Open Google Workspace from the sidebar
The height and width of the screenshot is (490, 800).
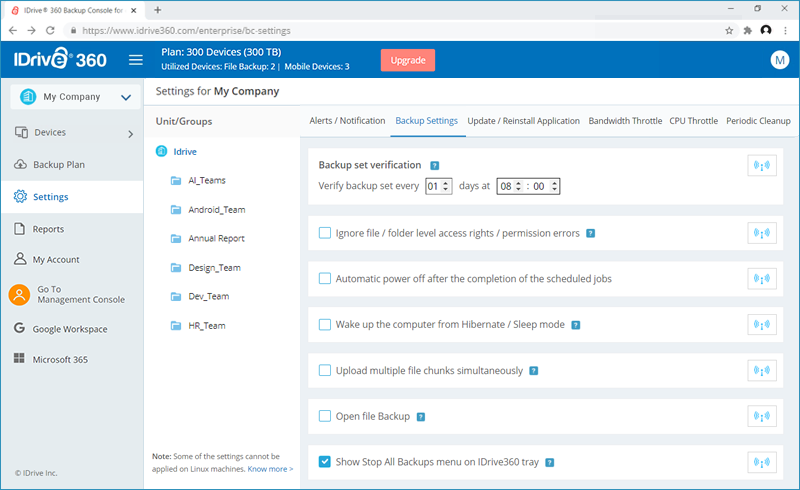click(x=72, y=329)
